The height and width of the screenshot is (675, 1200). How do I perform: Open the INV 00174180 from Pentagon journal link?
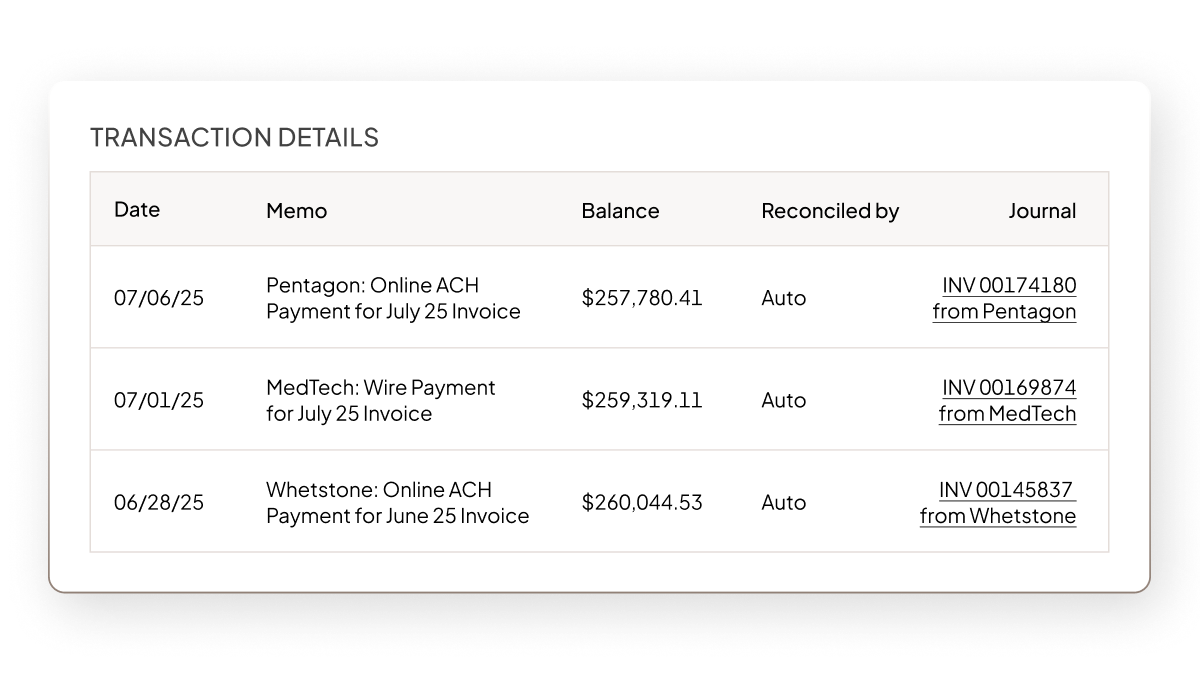(x=1005, y=297)
